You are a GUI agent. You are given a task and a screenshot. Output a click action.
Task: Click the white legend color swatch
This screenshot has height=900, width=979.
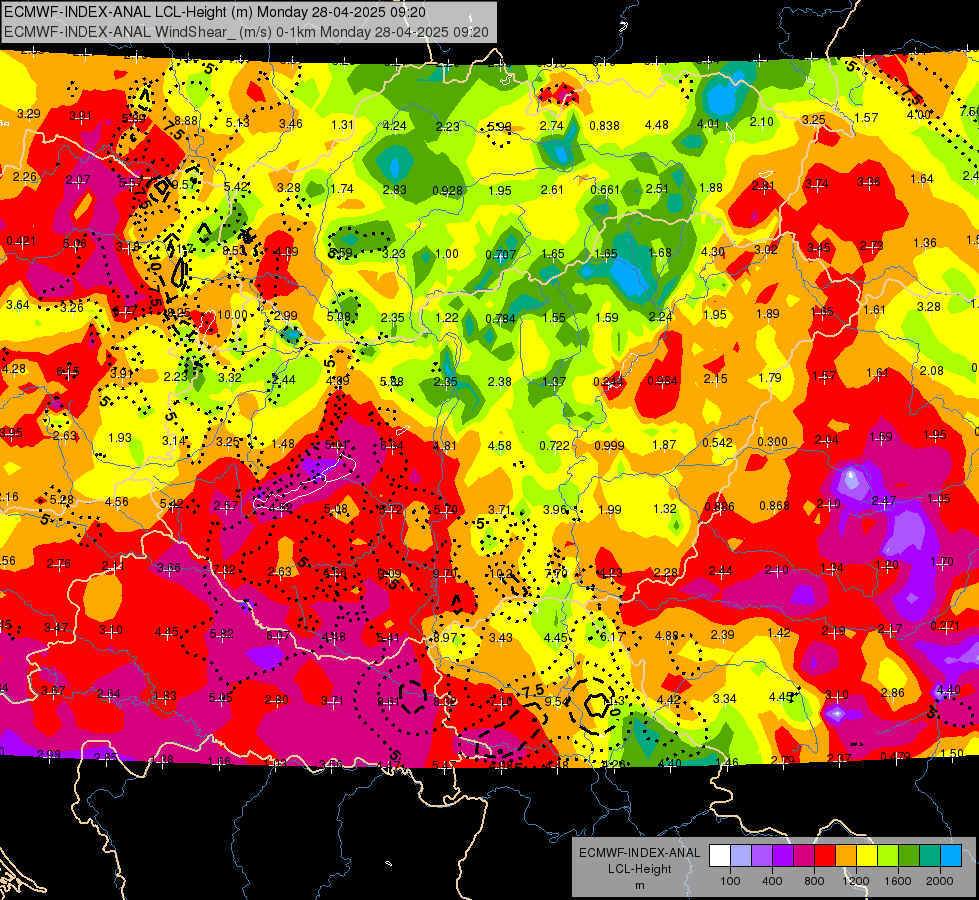pos(720,856)
